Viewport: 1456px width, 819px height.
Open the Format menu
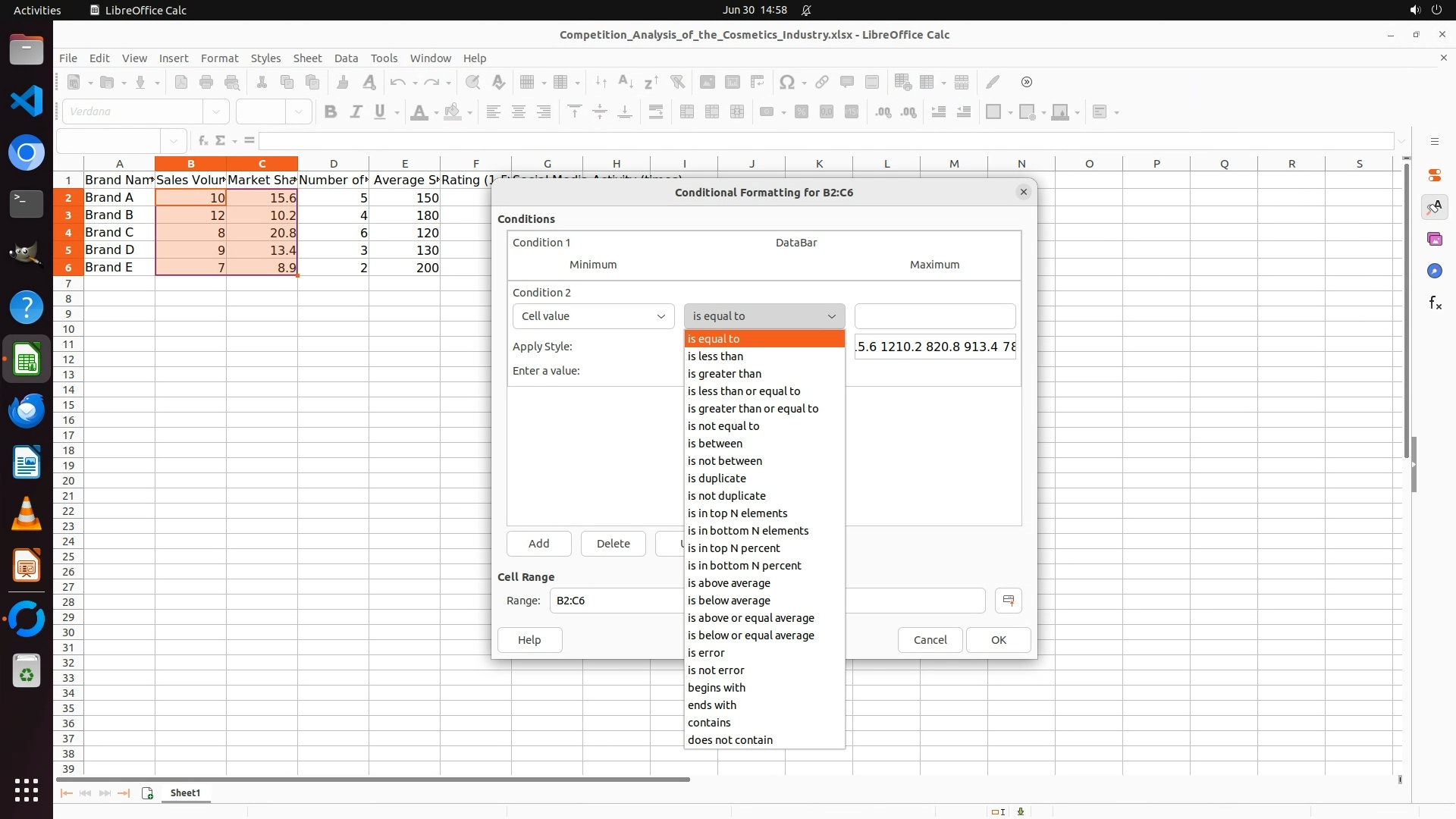pos(219,58)
